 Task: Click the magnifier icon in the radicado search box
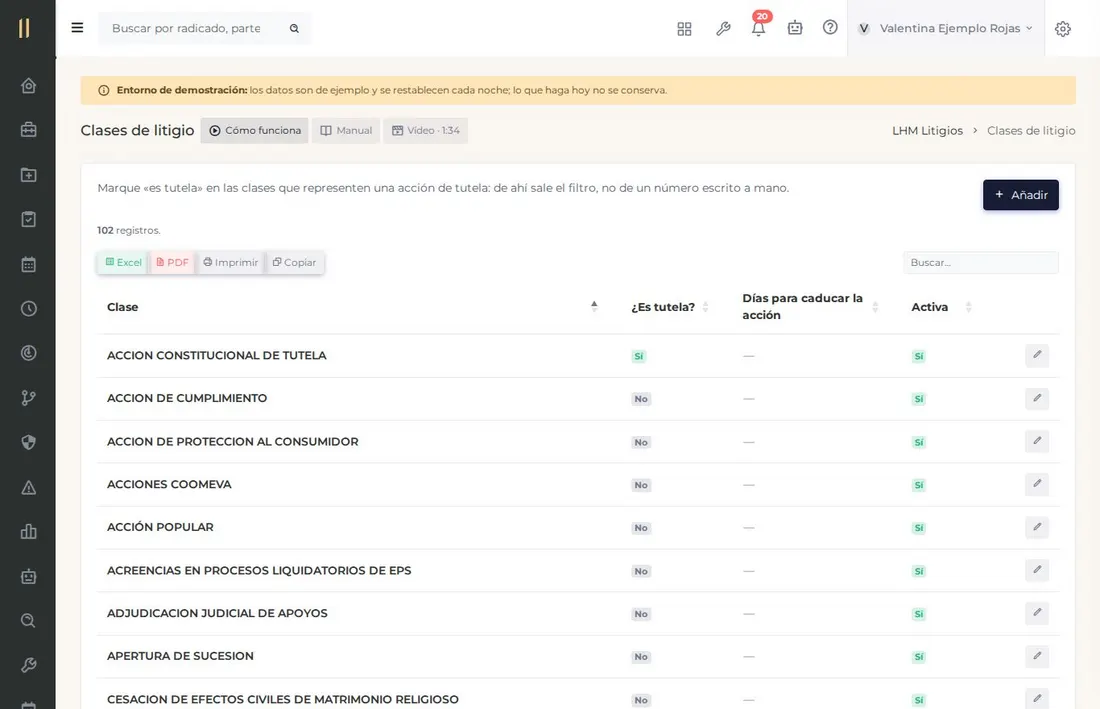295,29
